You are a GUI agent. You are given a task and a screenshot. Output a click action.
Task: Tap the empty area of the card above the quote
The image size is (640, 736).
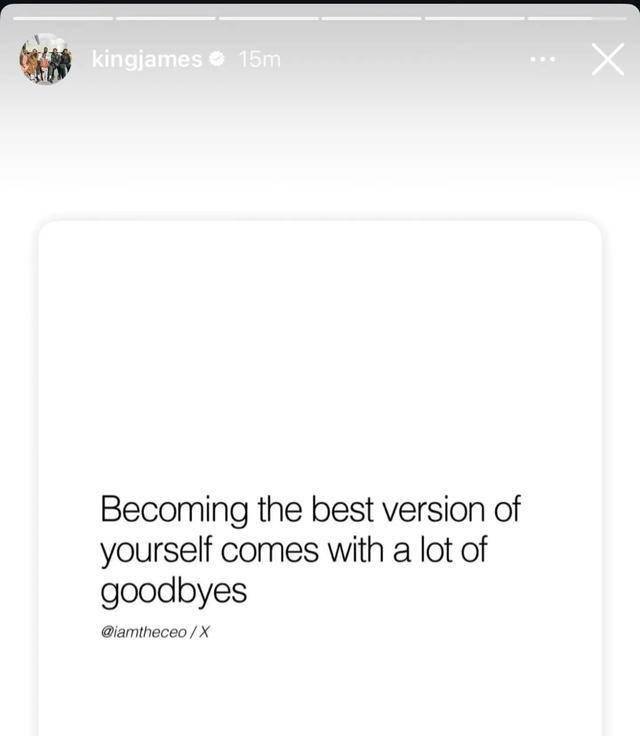pos(320,352)
